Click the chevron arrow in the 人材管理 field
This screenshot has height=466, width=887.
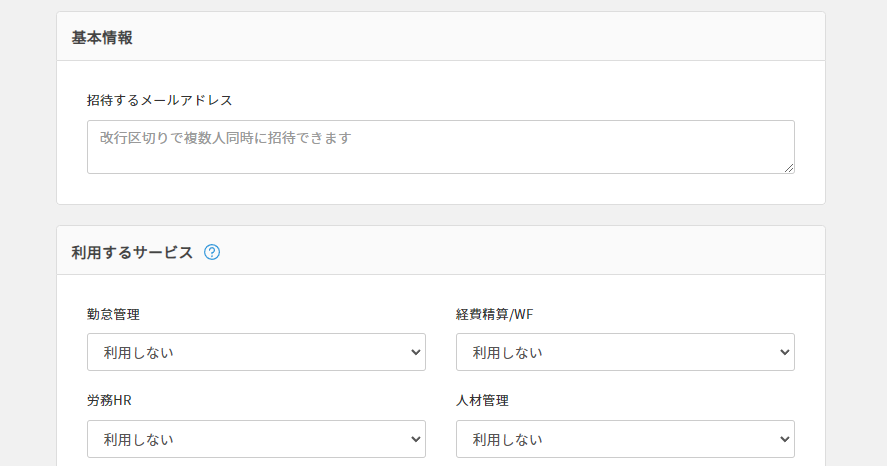click(x=784, y=439)
